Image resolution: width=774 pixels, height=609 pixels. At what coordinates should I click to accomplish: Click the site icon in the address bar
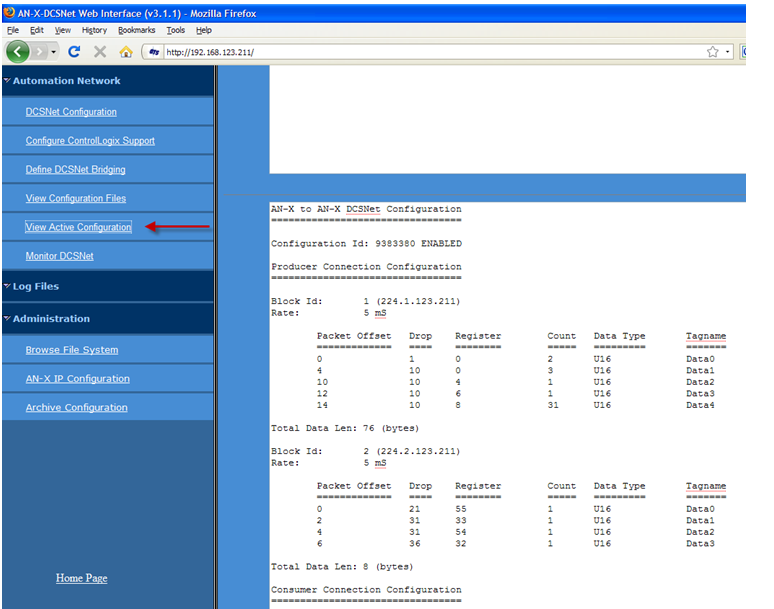pos(154,52)
